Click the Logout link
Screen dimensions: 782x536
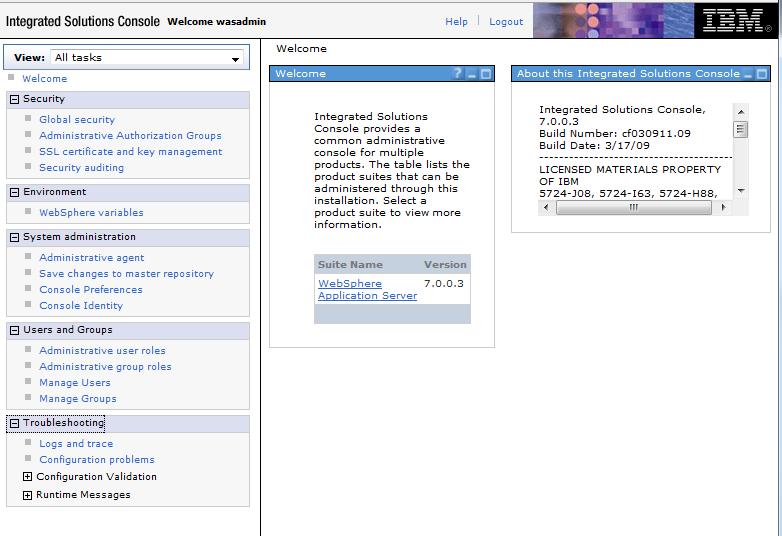point(506,21)
